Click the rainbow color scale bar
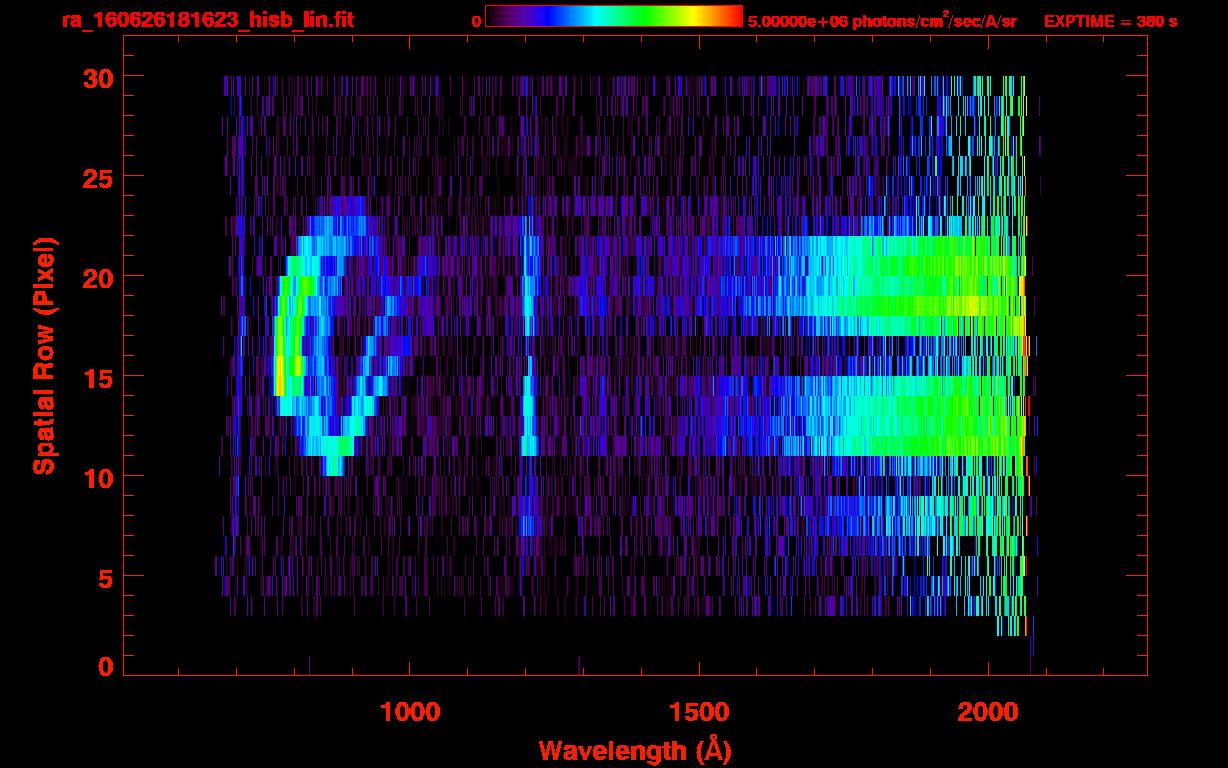The image size is (1228, 768). pyautogui.click(x=613, y=16)
